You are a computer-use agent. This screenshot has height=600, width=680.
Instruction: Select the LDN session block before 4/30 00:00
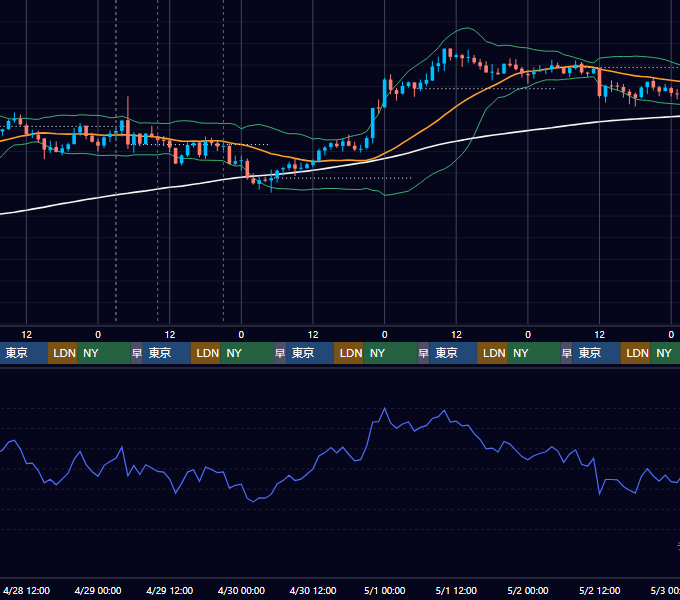tap(206, 353)
